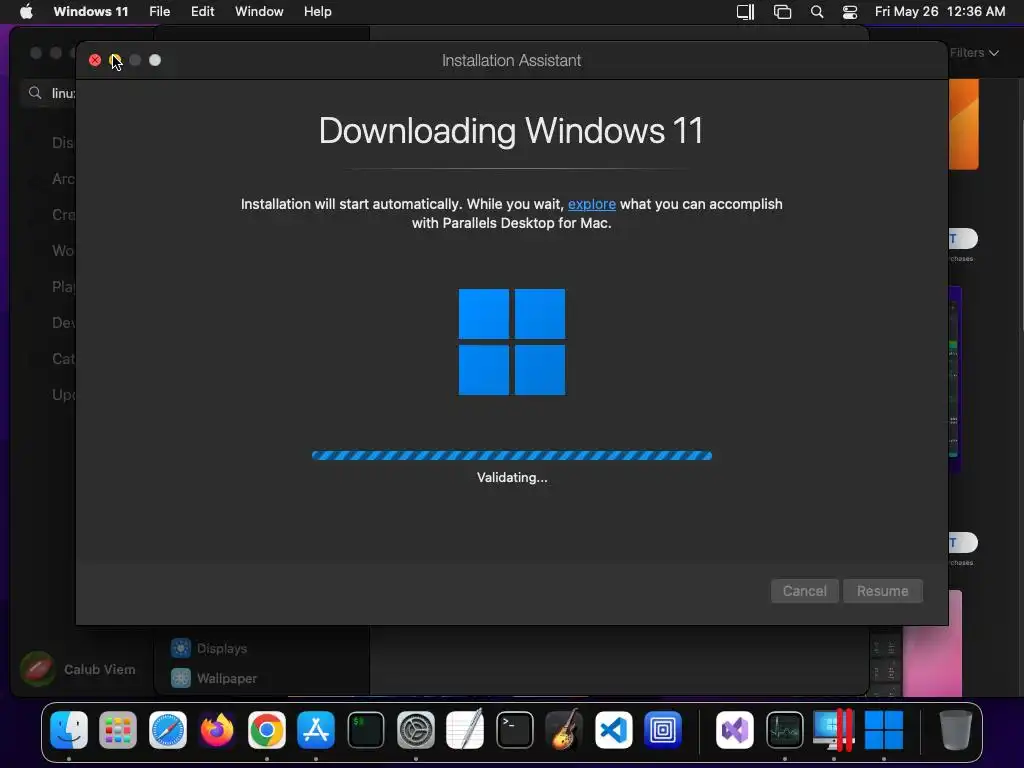This screenshot has width=1024, height=768.
Task: Click the Parallels menu bar icon
Action: click(745, 11)
